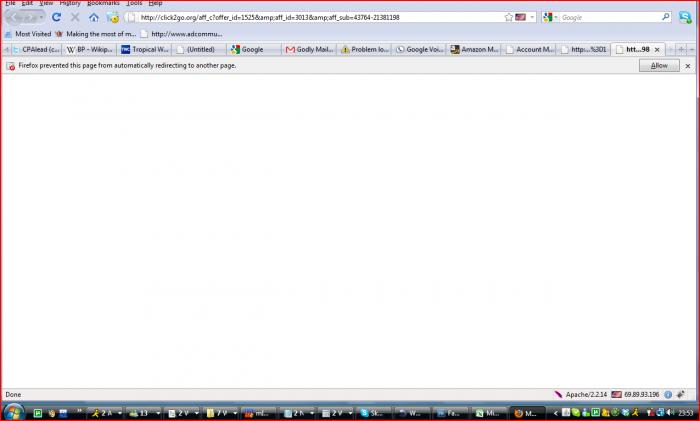700x421 pixels.
Task: Click the Apache/2.2.14 status text
Action: pyautogui.click(x=586, y=395)
